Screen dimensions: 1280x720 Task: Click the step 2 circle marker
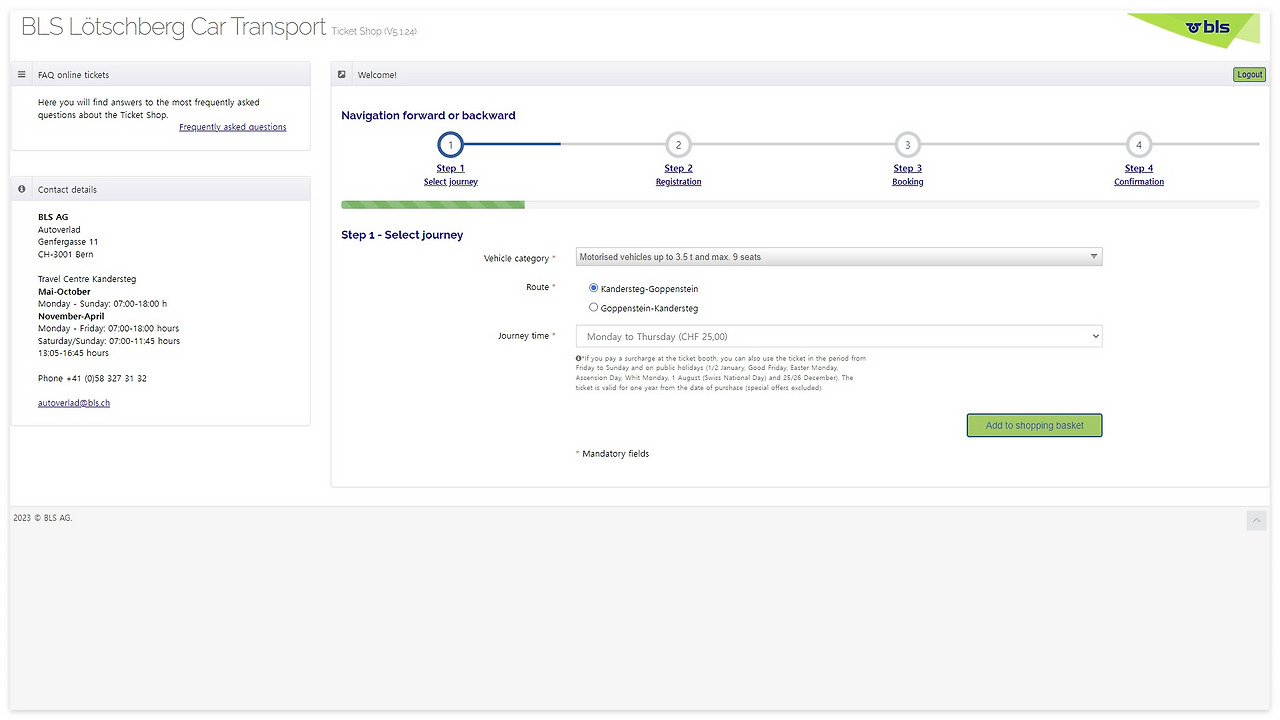pos(678,145)
